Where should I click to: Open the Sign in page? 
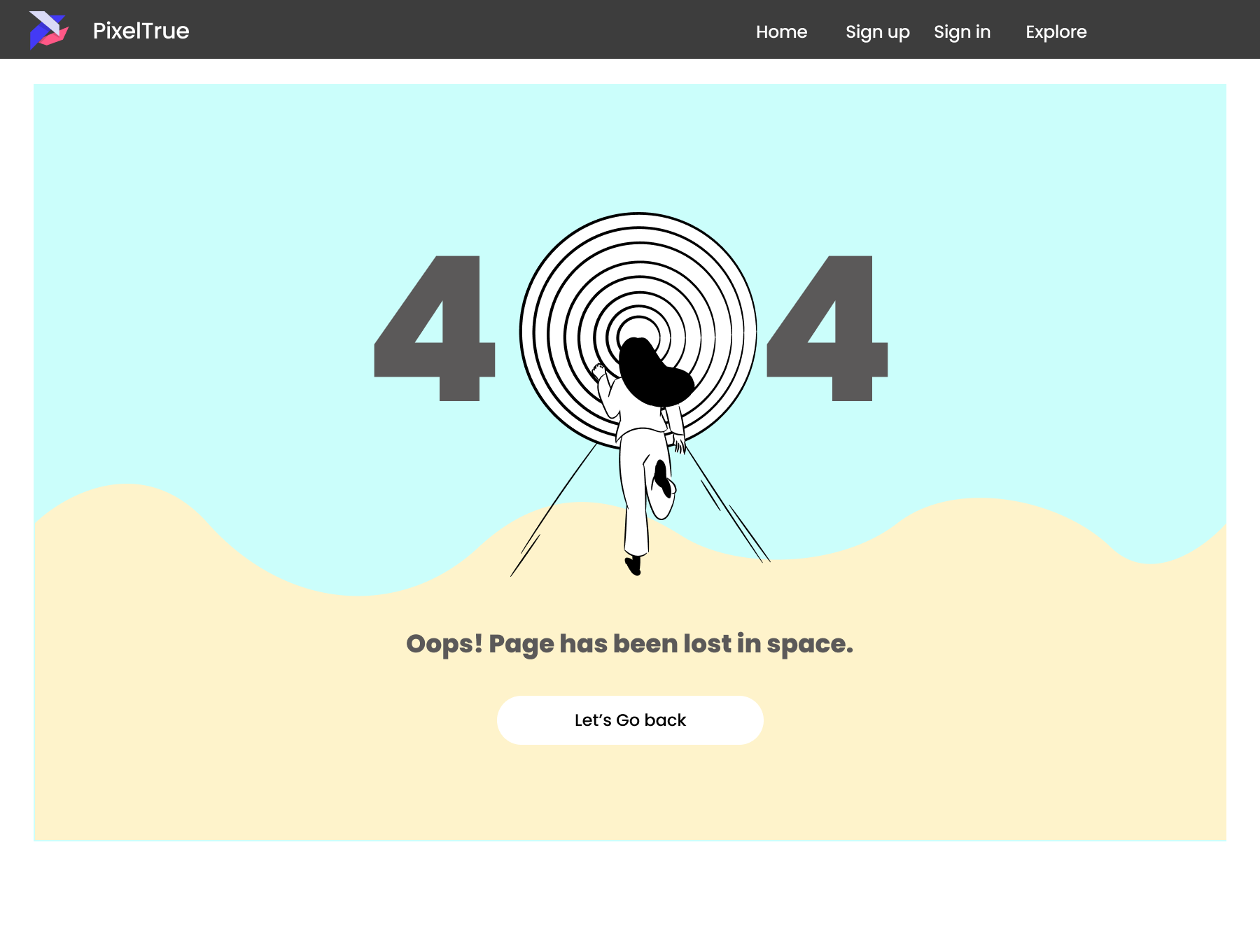point(962,31)
